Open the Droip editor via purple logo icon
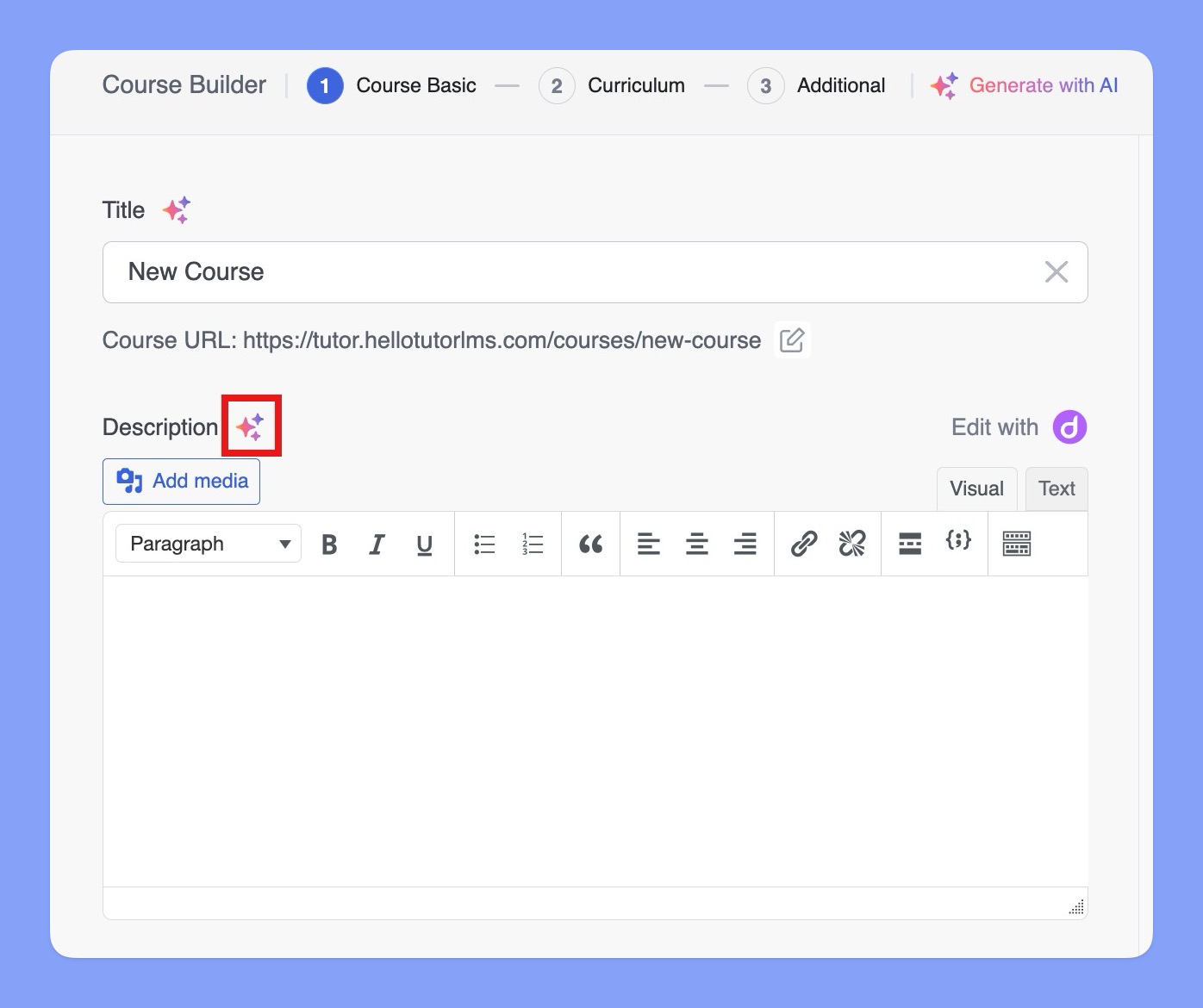The width and height of the screenshot is (1203, 1008). click(x=1069, y=426)
